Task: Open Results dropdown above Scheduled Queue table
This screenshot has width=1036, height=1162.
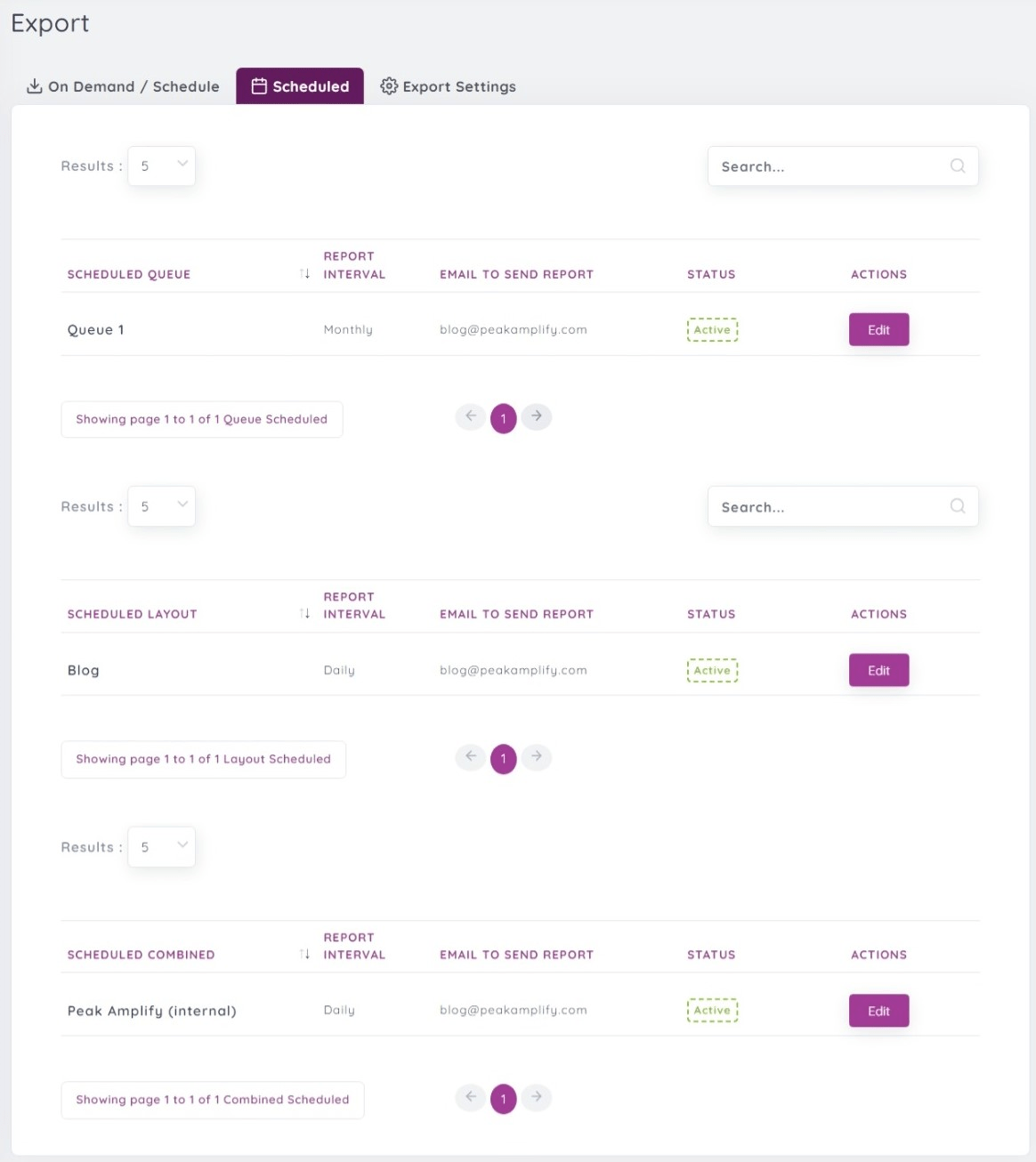Action: (x=162, y=166)
